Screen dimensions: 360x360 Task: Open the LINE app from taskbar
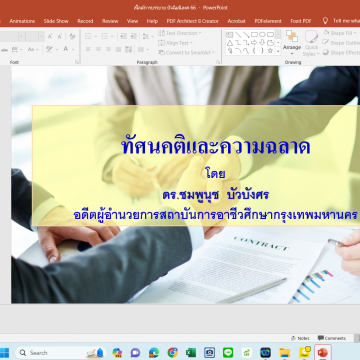pos(228,352)
